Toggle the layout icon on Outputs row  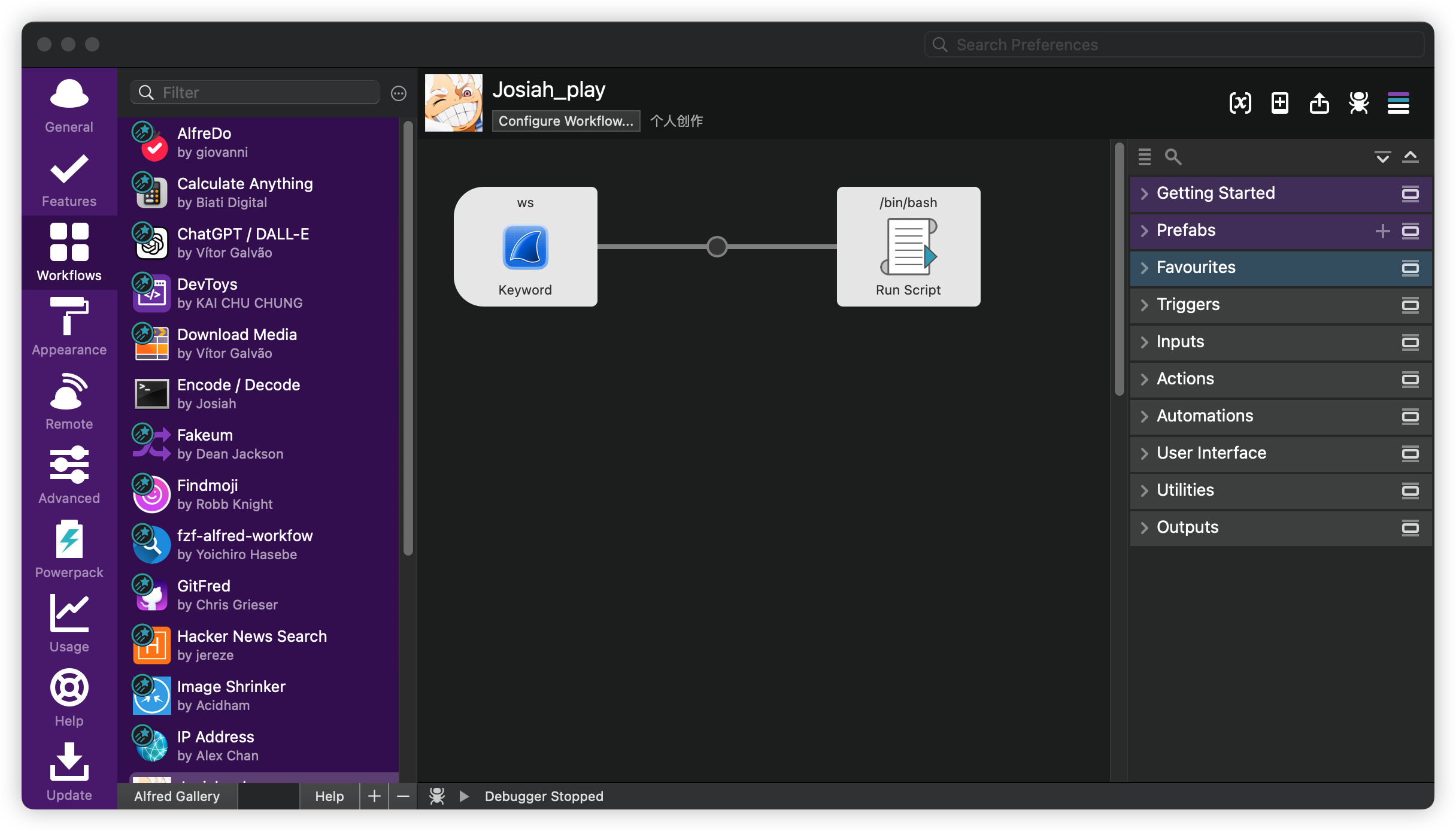tap(1410, 527)
